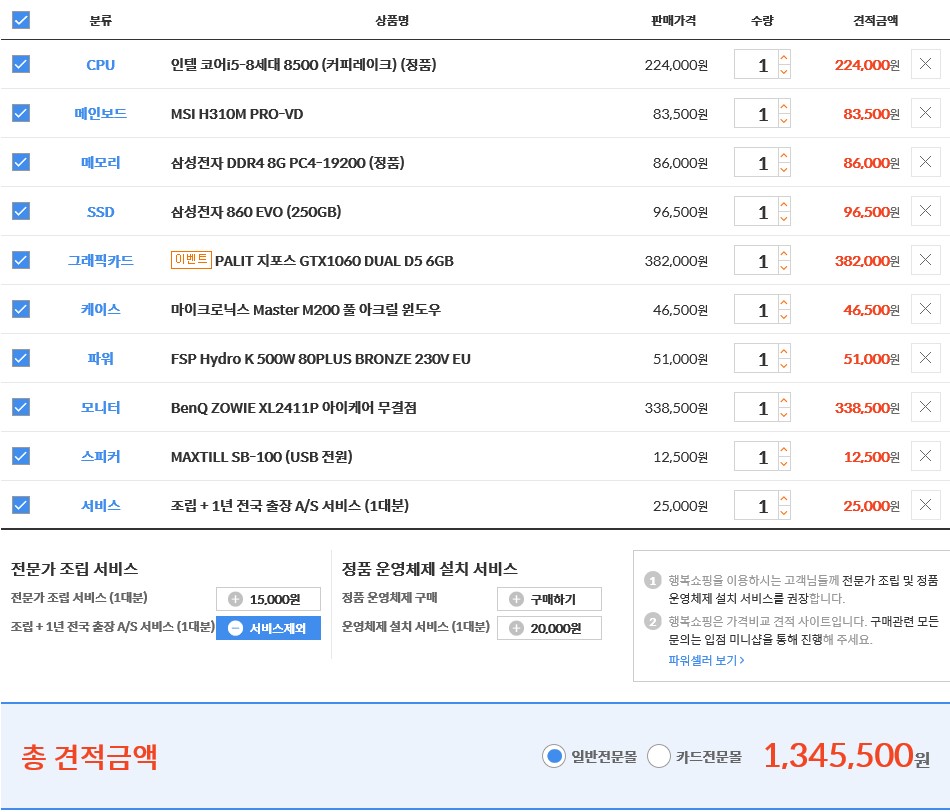Decrease CPU quantity with down arrow
The height and width of the screenshot is (812, 950).
pos(784,72)
